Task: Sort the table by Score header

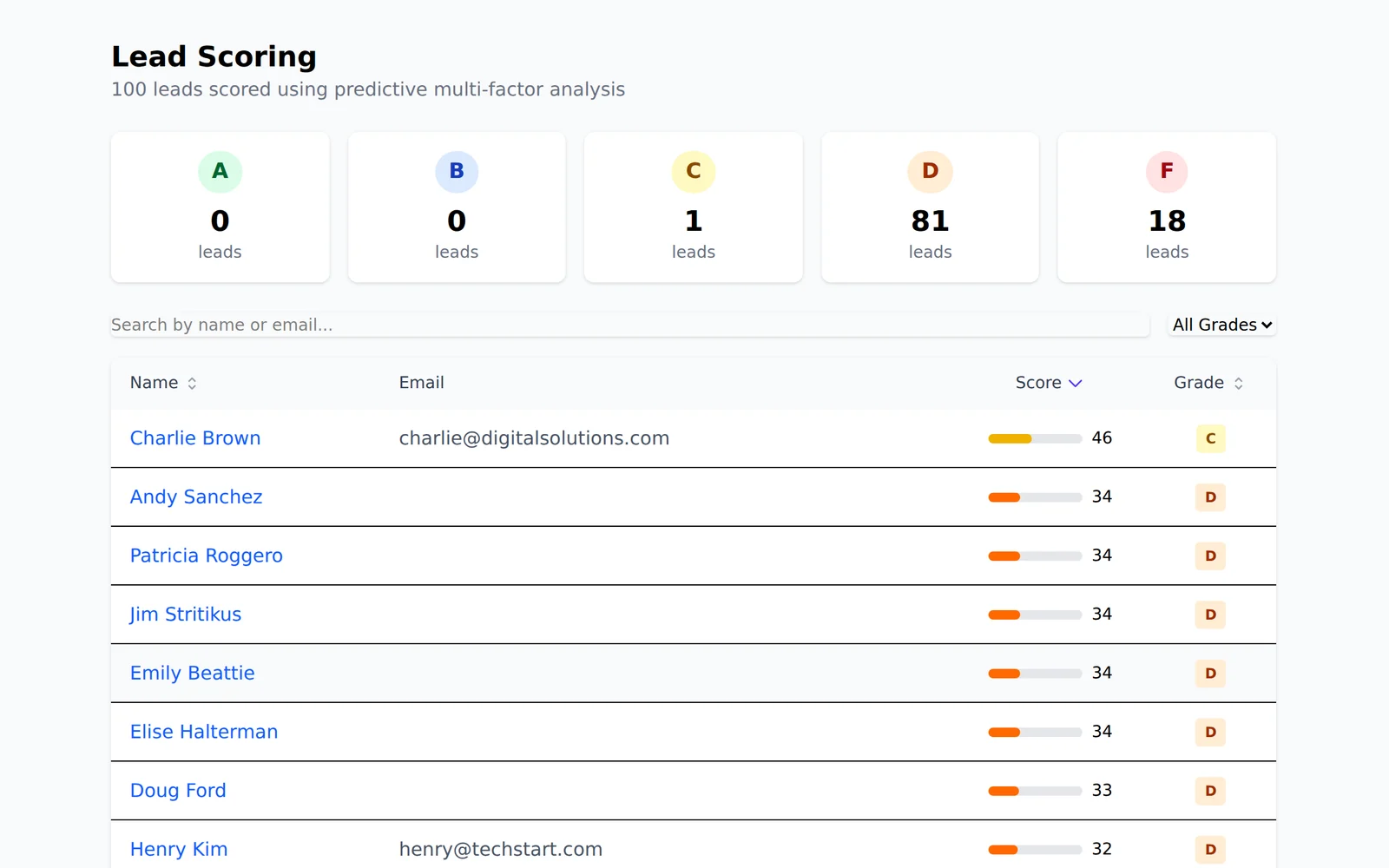Action: point(1049,383)
